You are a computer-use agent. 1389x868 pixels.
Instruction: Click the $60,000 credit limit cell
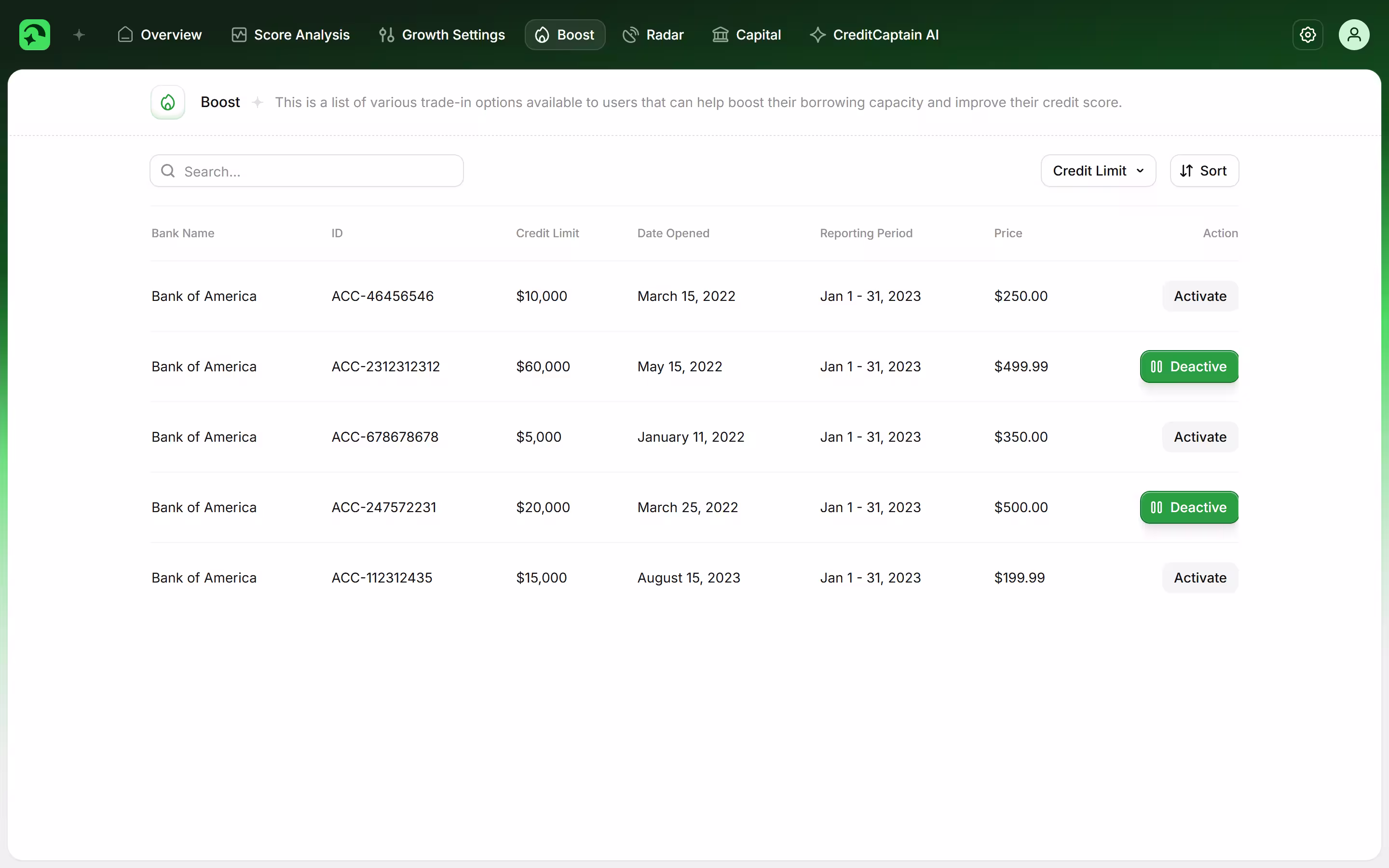[543, 366]
